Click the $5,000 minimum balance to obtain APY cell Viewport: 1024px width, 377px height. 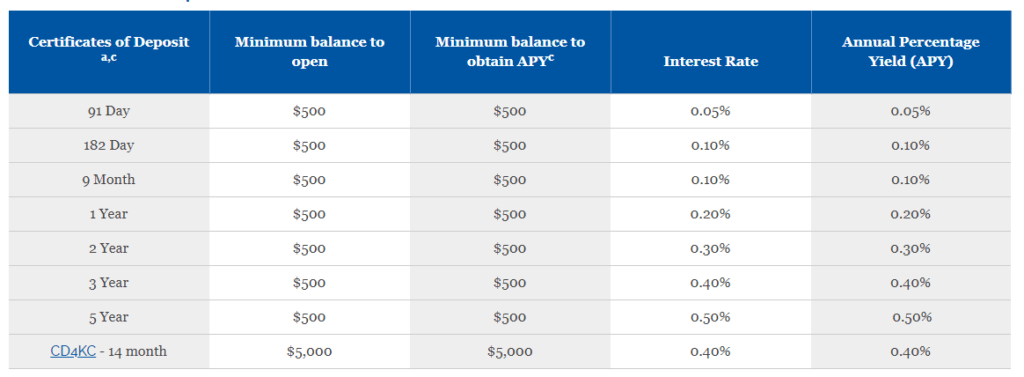coord(510,352)
